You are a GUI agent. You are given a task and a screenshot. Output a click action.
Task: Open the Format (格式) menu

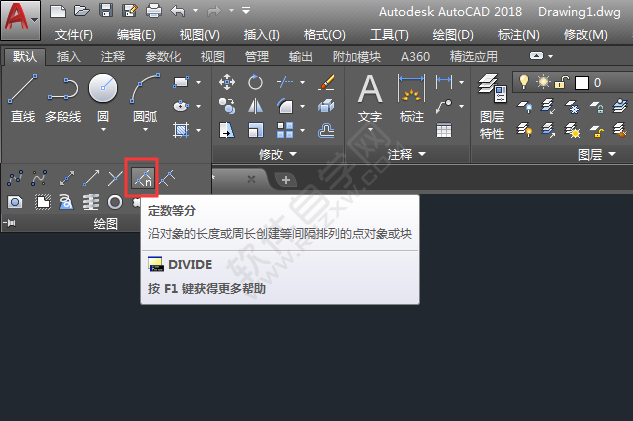pos(325,35)
